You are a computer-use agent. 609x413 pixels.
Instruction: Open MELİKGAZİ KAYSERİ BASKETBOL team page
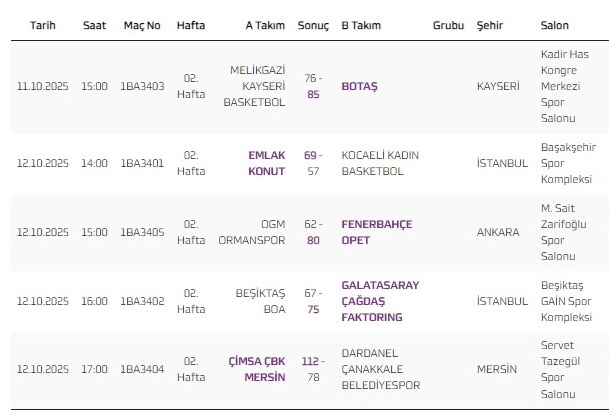tap(257, 86)
